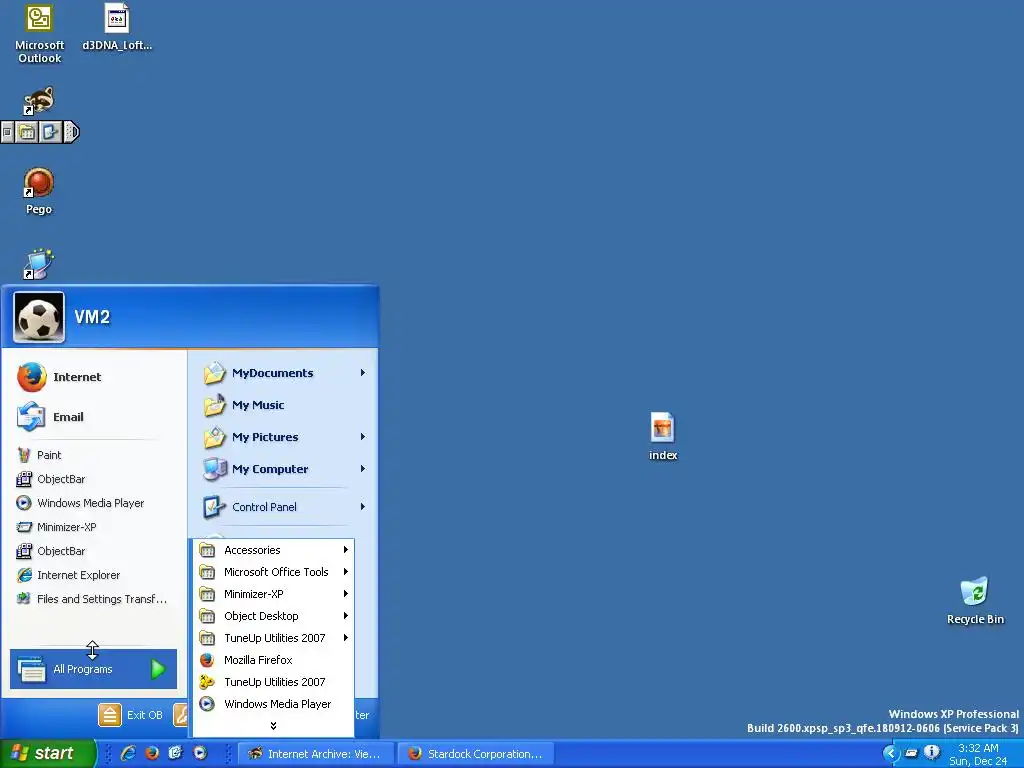Launch Mozilla Firefox from the programs list

274,660
